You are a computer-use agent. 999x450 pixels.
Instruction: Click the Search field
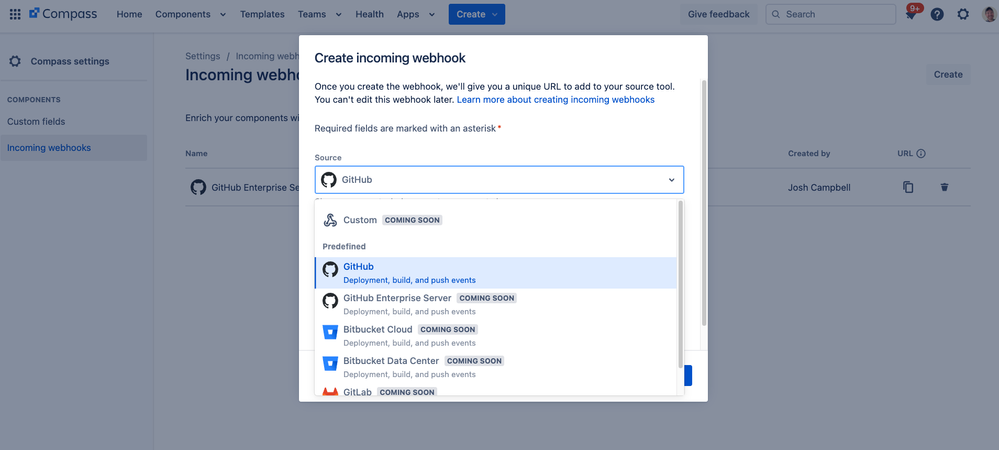[831, 14]
